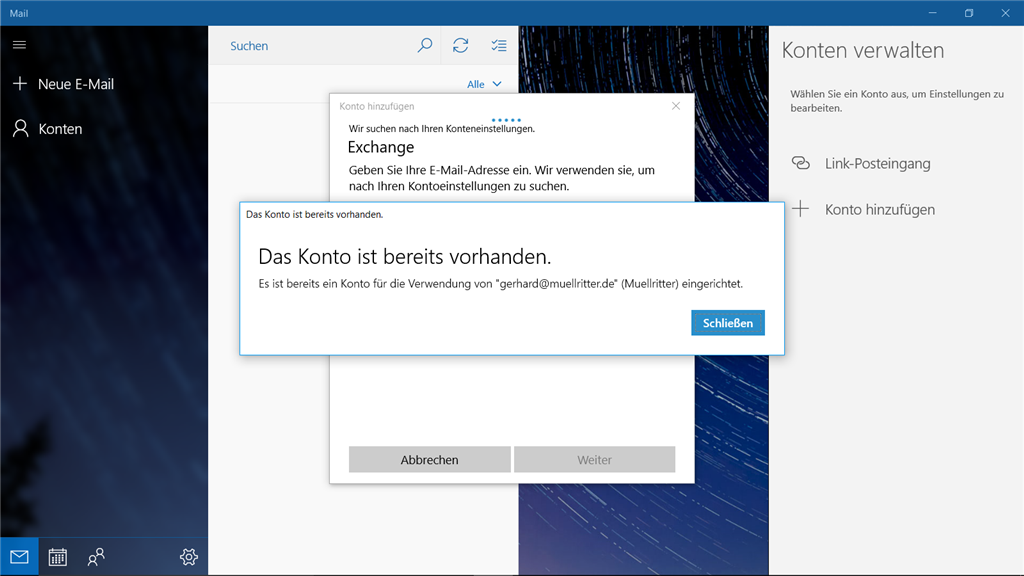Click Abbrechen in account dialog

click(x=429, y=459)
